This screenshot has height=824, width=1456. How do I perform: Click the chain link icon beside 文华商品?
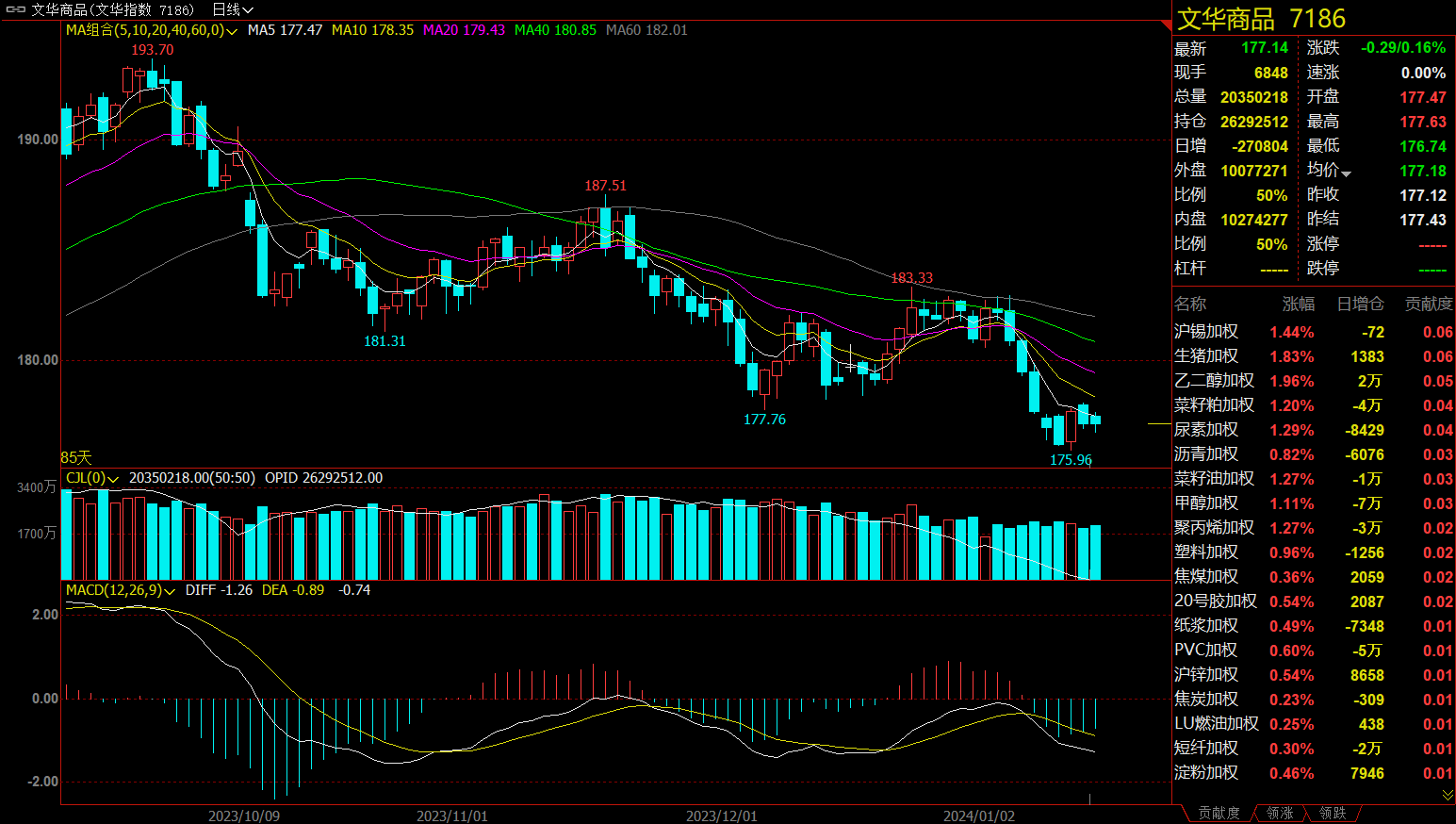(x=15, y=9)
